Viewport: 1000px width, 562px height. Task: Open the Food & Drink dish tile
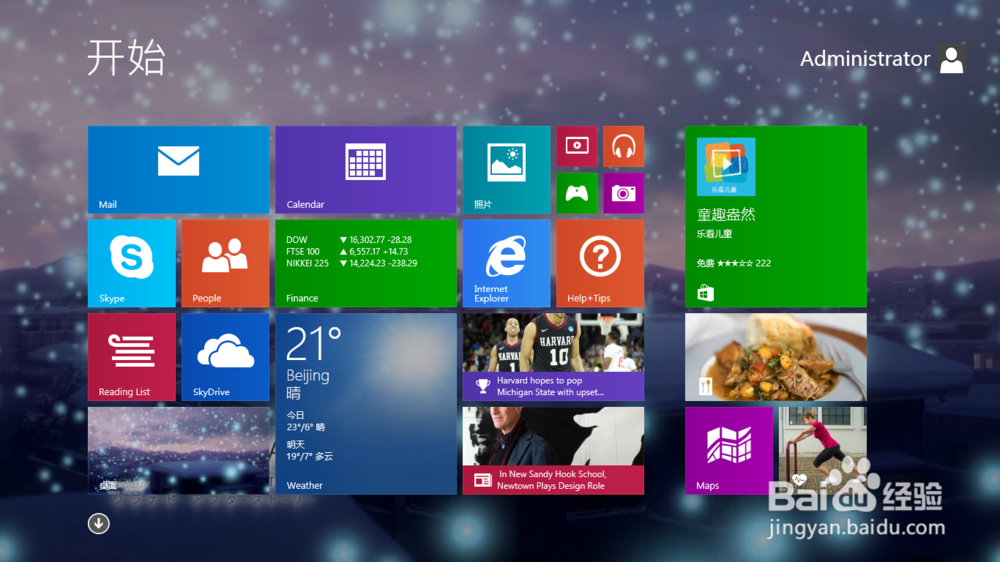tap(776, 357)
